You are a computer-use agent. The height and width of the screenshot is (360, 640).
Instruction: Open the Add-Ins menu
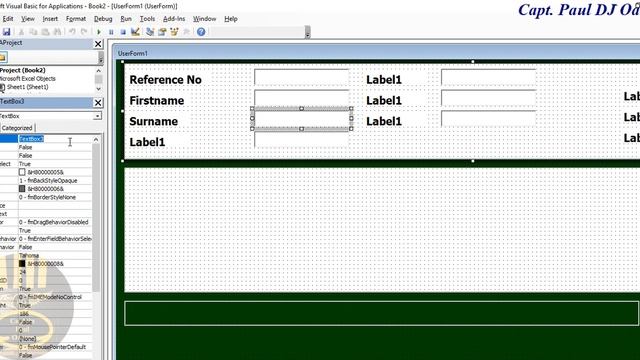click(x=174, y=19)
